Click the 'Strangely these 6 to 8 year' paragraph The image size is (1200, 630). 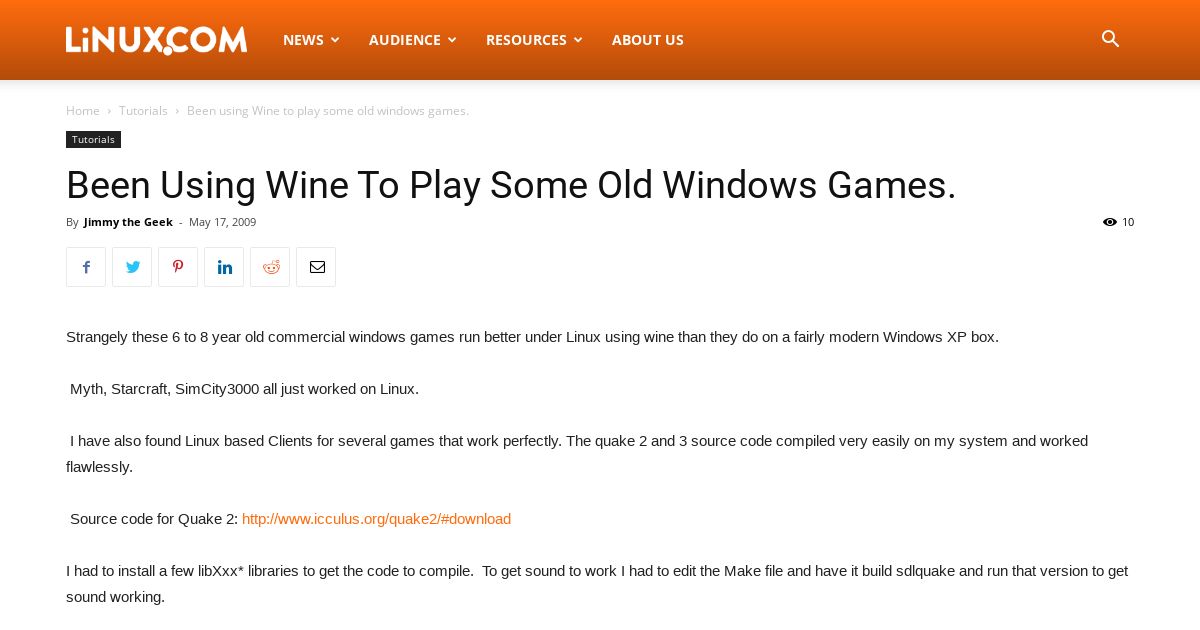[x=532, y=337]
